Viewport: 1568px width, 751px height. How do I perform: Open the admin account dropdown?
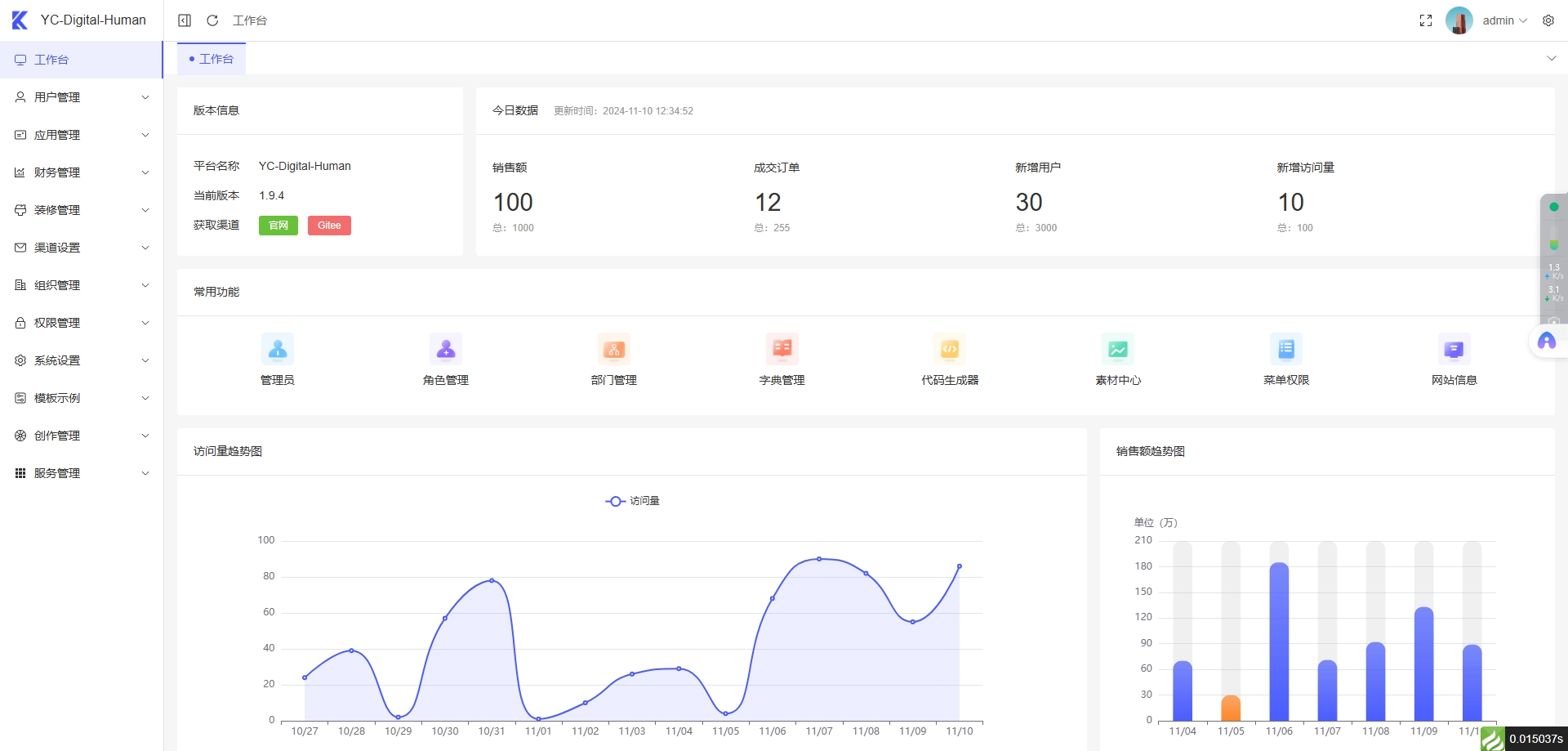coord(1503,20)
